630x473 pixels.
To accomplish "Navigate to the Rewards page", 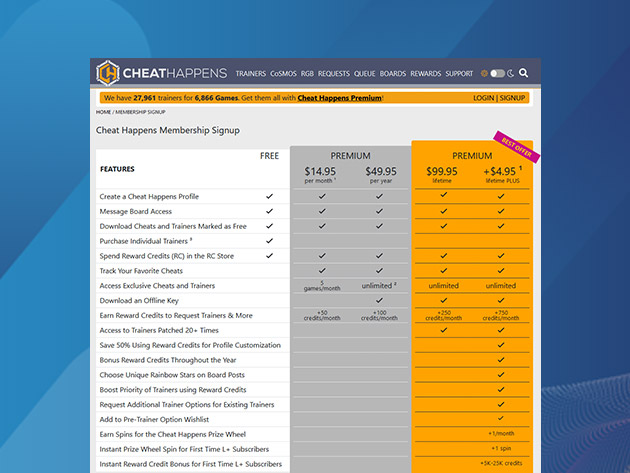I will pyautogui.click(x=425, y=74).
